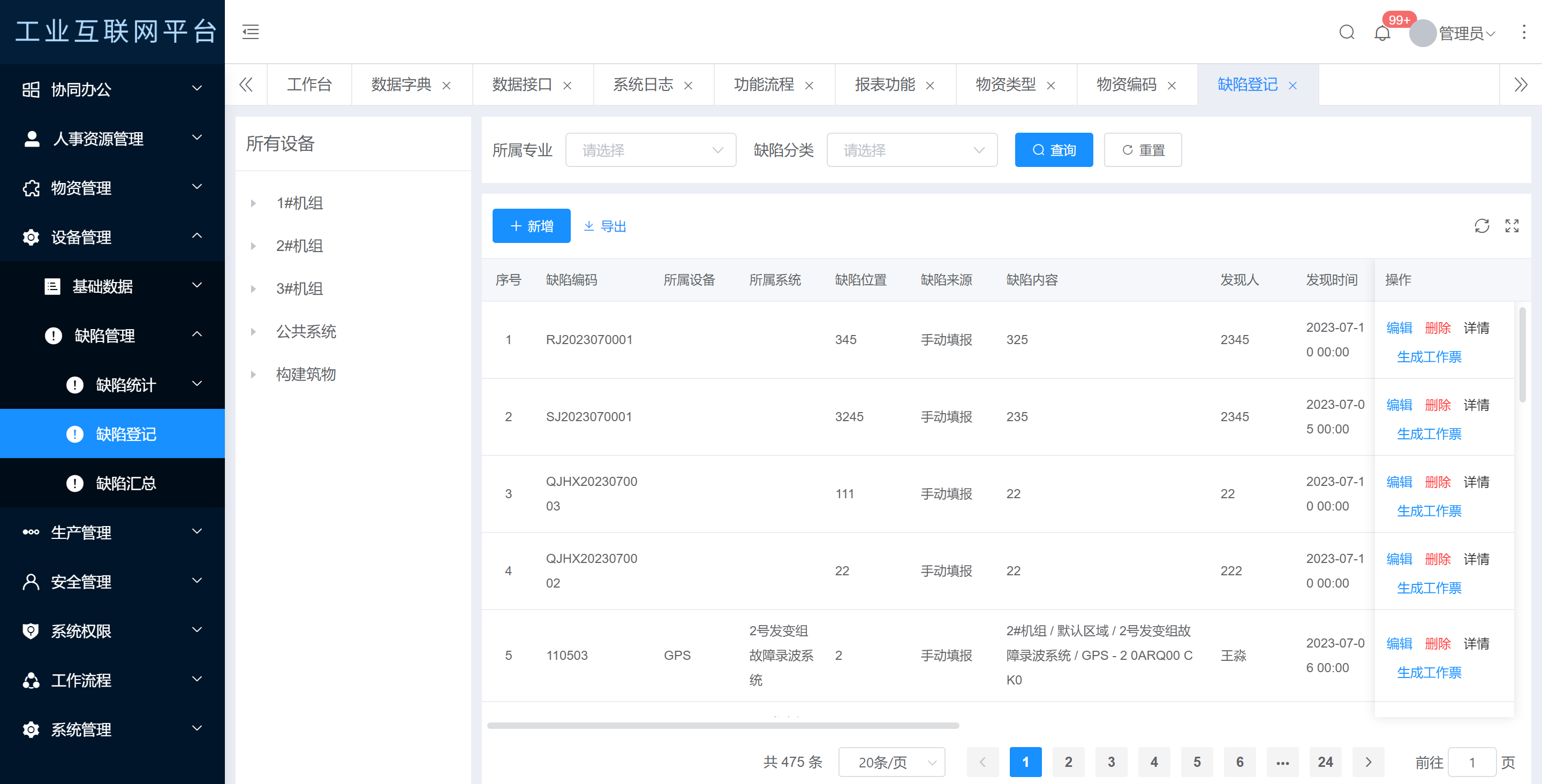Generate 生成工作票 for row 110503
Screen dimensions: 1542x784
[x=1429, y=673]
